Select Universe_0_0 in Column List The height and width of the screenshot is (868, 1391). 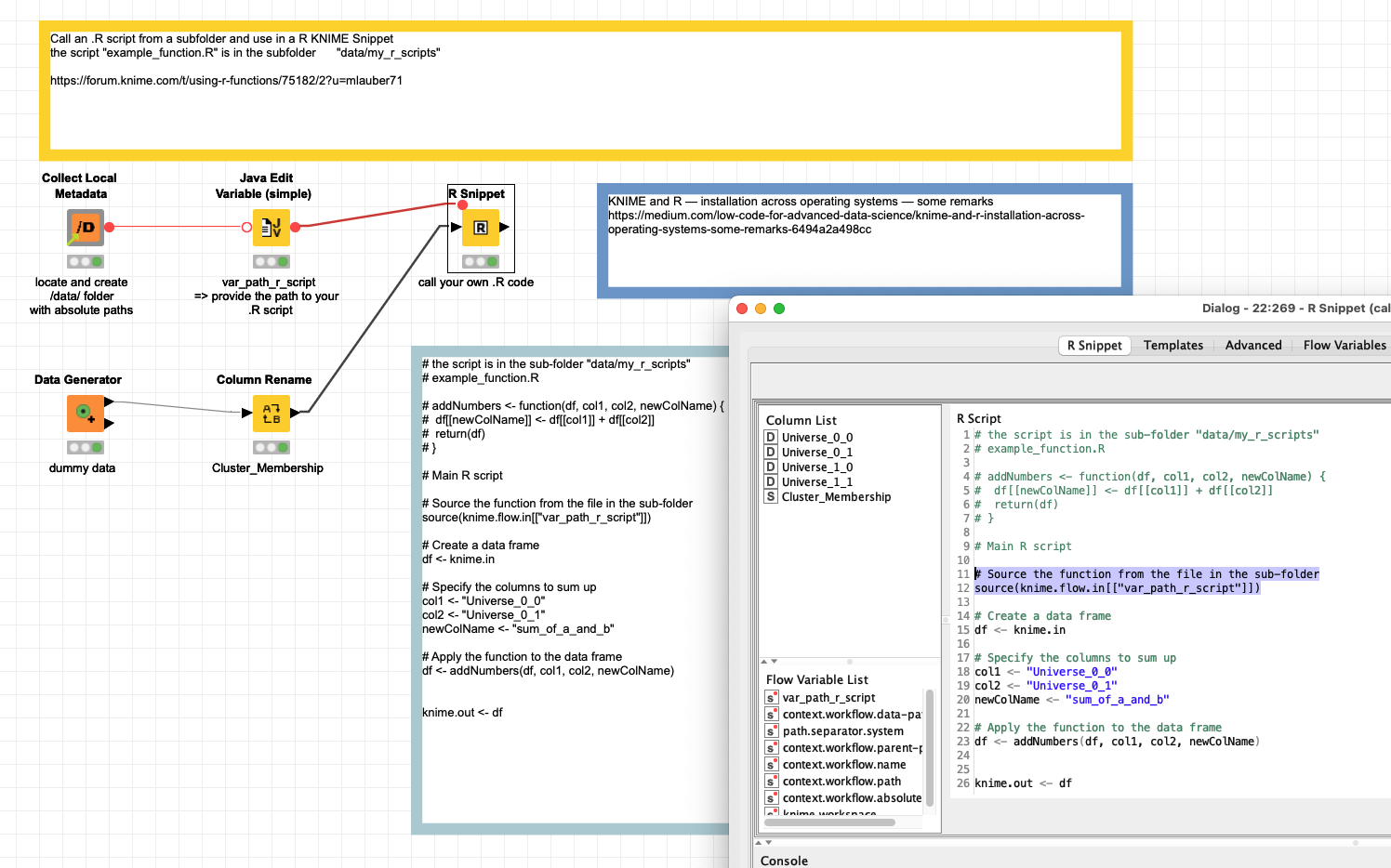pyautogui.click(x=816, y=438)
